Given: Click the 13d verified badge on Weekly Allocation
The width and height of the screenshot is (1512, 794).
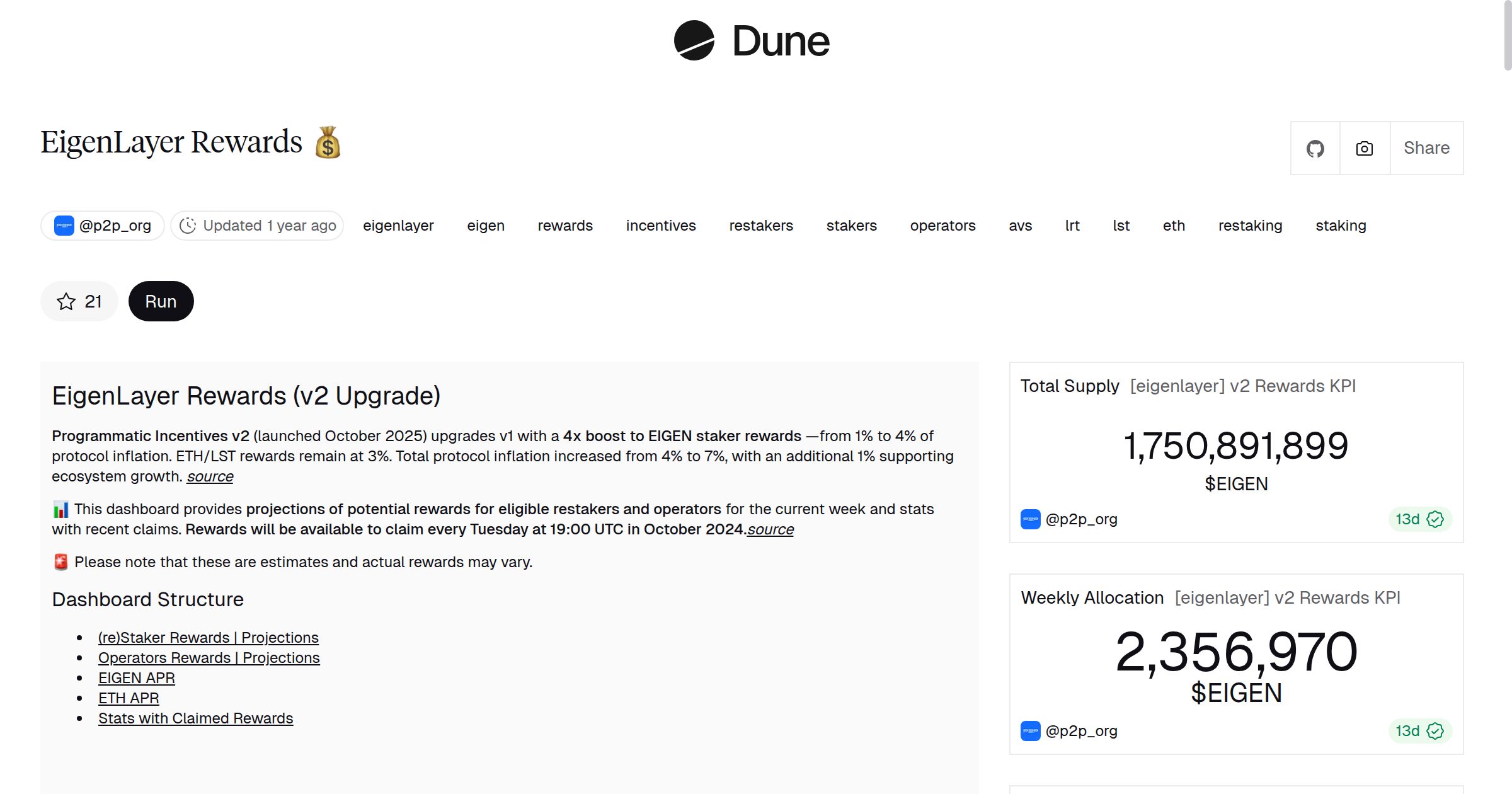Looking at the screenshot, I should [x=1419, y=731].
